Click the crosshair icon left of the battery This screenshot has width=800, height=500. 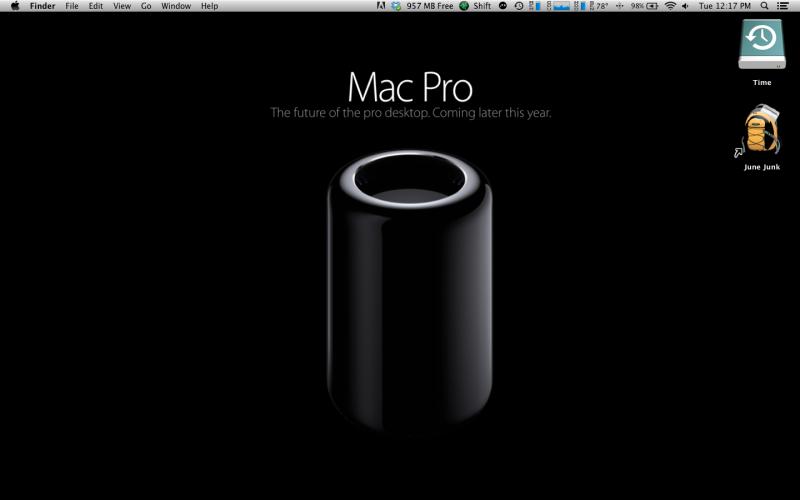tap(619, 6)
